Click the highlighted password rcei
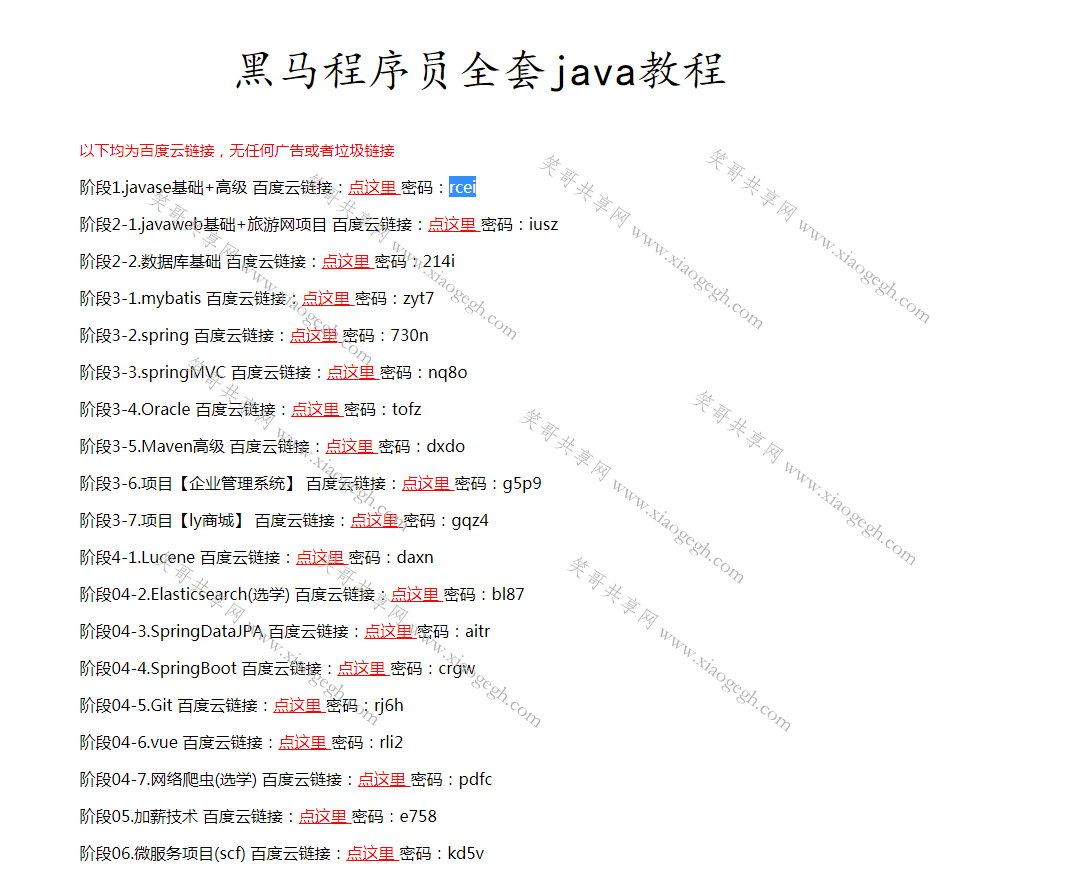 click(x=462, y=187)
